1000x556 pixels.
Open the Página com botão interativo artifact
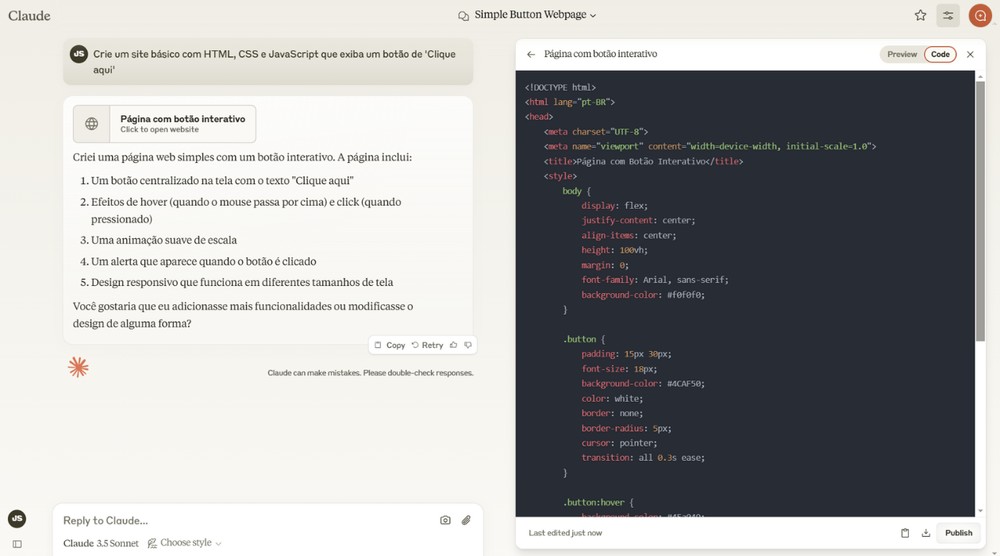click(x=164, y=124)
